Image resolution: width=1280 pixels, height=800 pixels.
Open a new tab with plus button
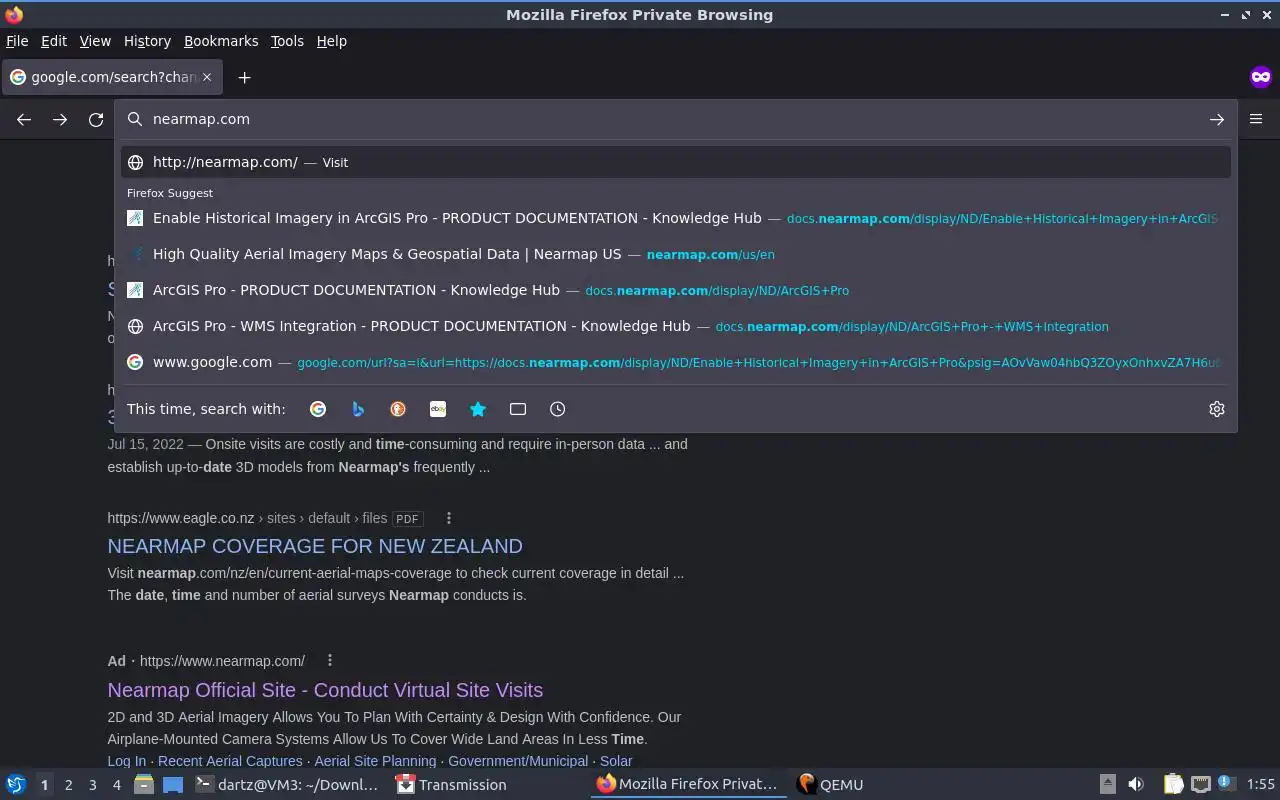click(x=244, y=77)
